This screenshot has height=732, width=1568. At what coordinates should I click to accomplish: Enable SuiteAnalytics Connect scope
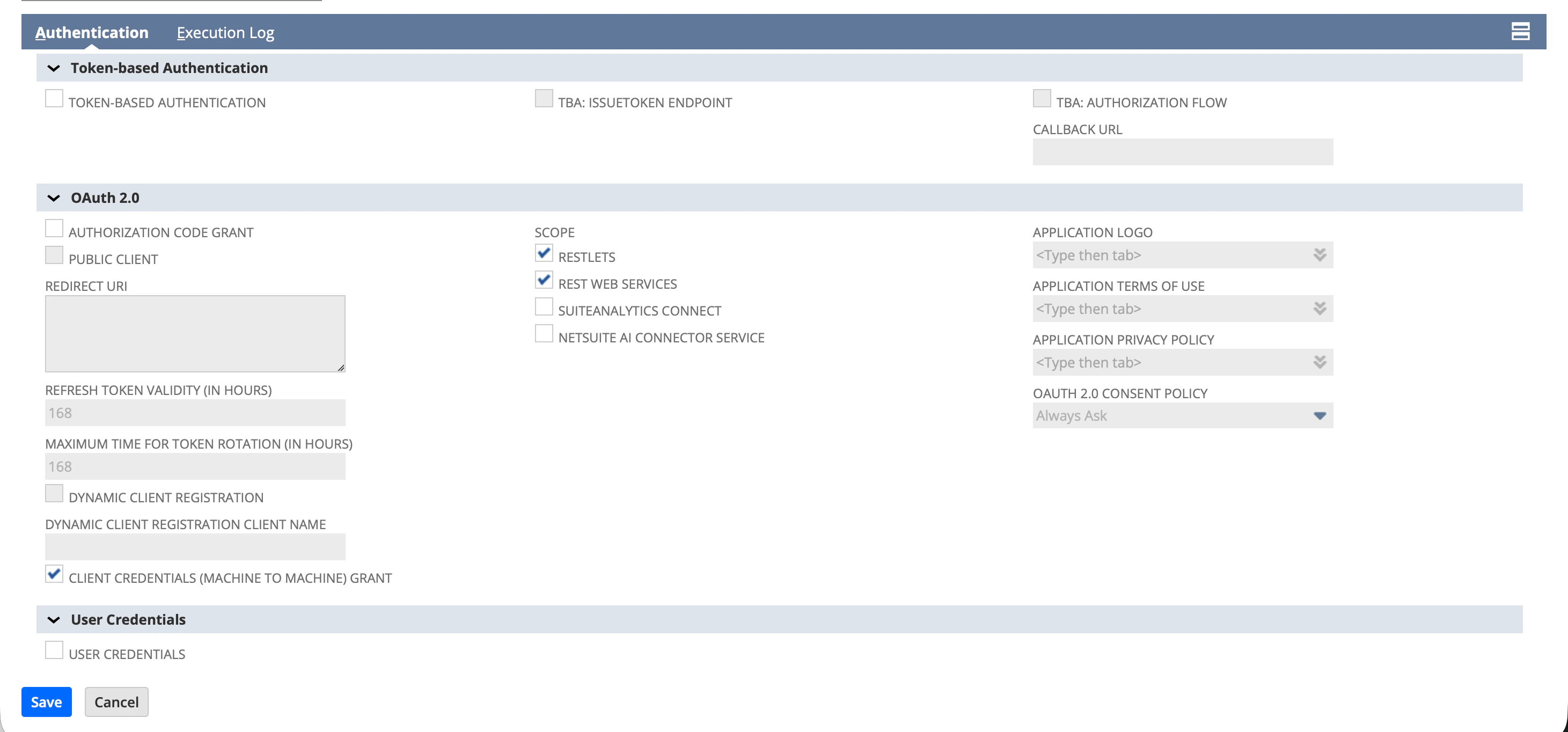(544, 307)
